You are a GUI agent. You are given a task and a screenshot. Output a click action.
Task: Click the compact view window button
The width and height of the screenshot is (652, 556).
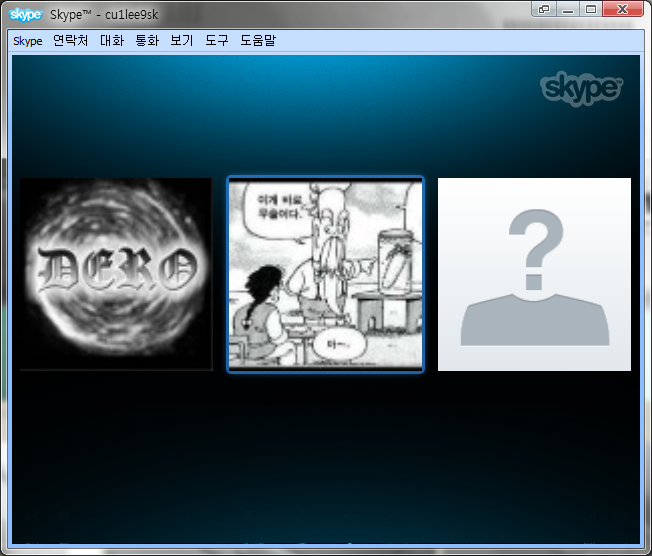click(544, 9)
